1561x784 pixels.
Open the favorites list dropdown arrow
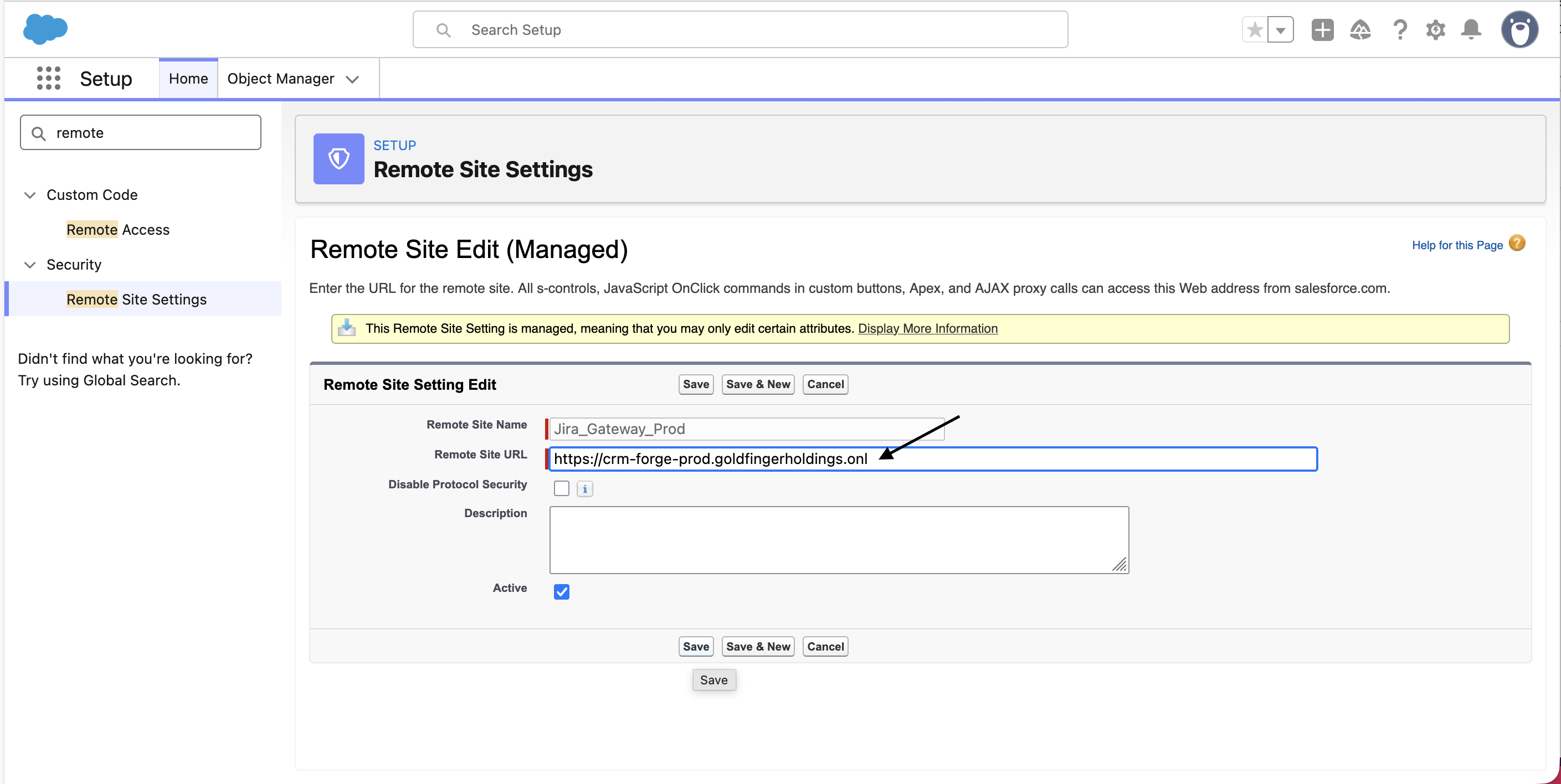point(1281,30)
